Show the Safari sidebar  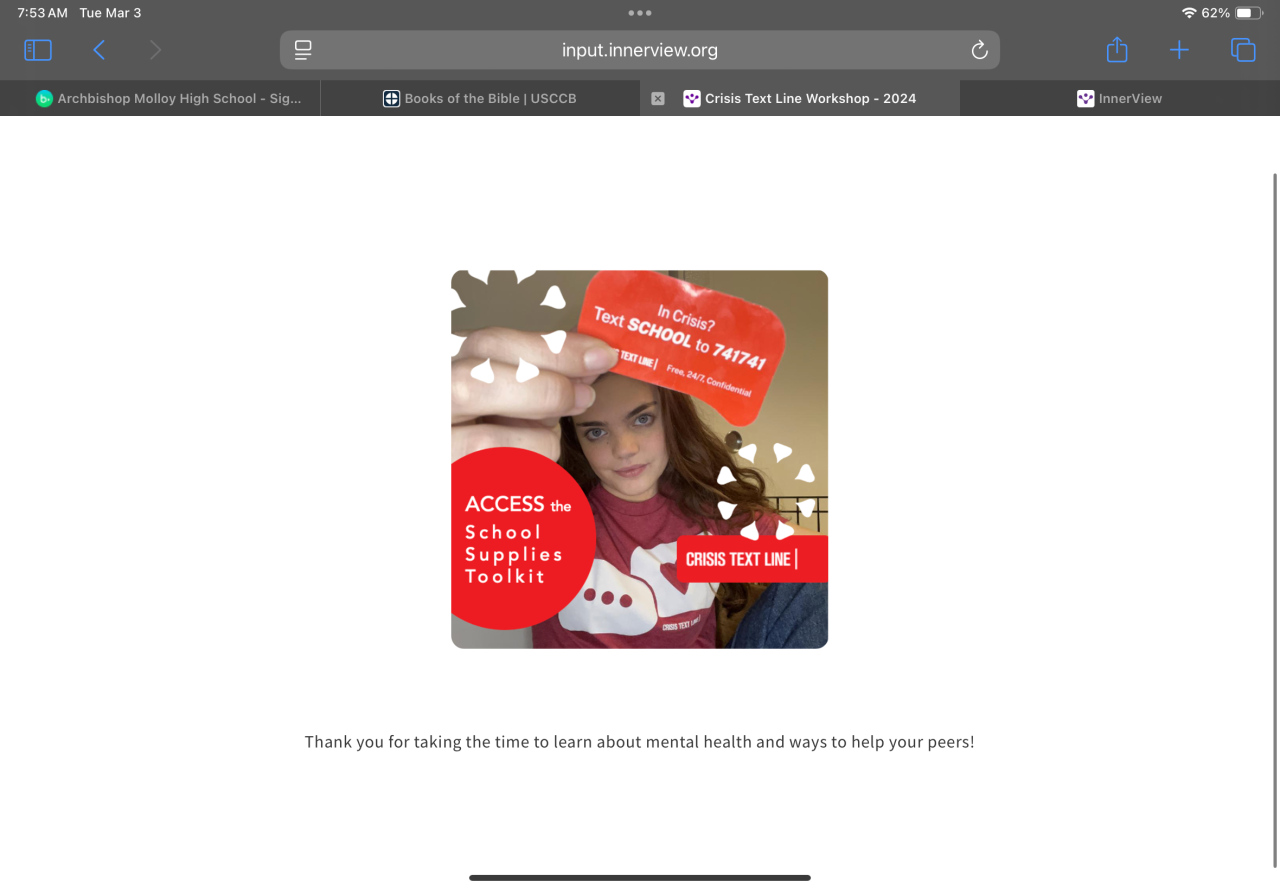(x=38, y=50)
